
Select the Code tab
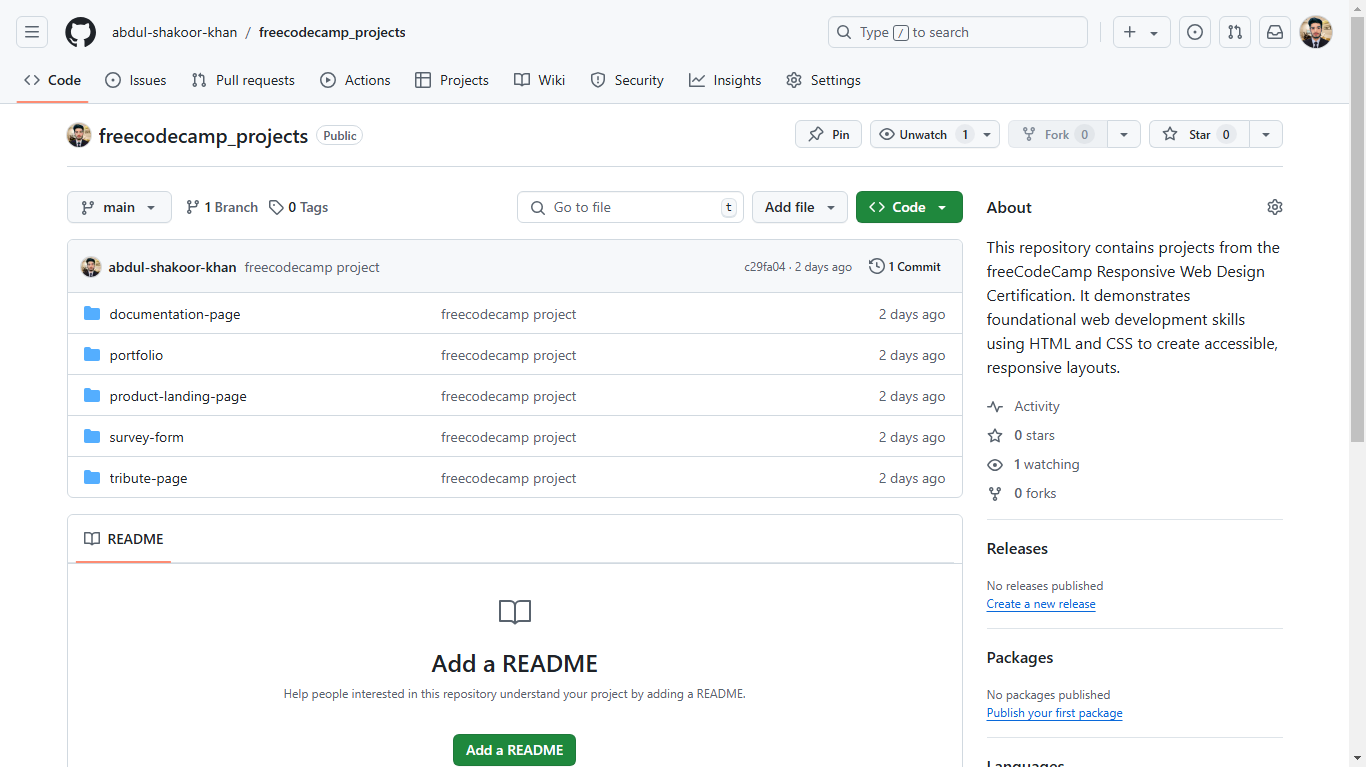(x=52, y=80)
